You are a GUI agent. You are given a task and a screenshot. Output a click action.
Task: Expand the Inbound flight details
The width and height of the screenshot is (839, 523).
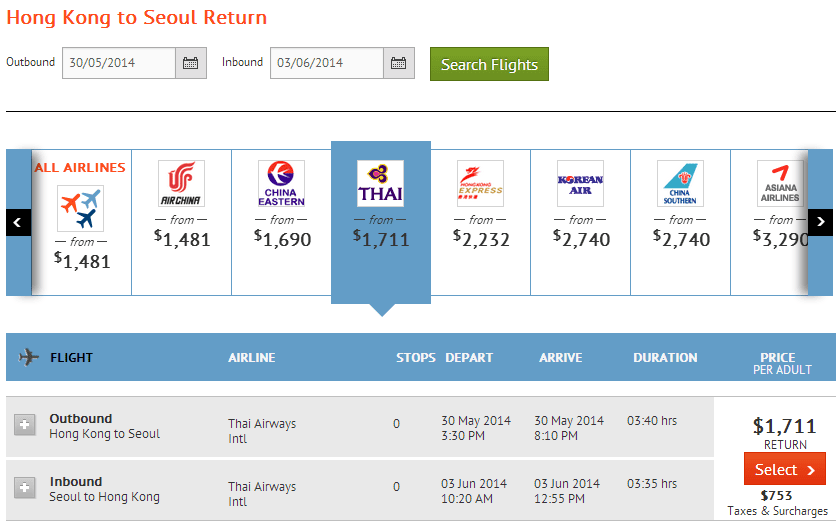[25, 488]
